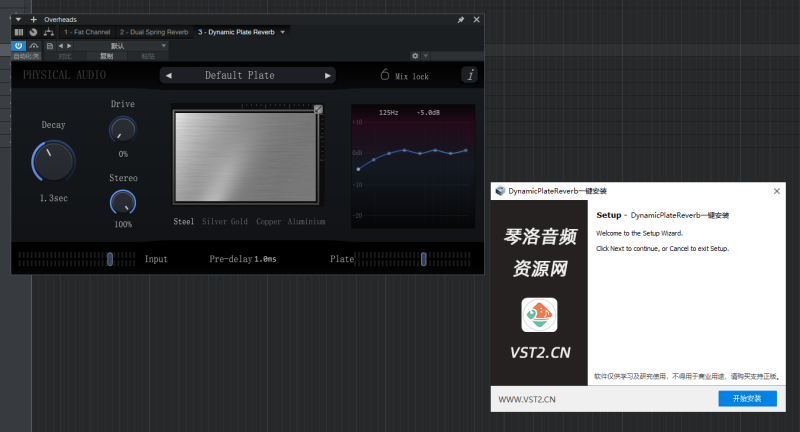800x432 pixels.
Task: Open the 默认 preset dropdown
Action: tap(121, 46)
